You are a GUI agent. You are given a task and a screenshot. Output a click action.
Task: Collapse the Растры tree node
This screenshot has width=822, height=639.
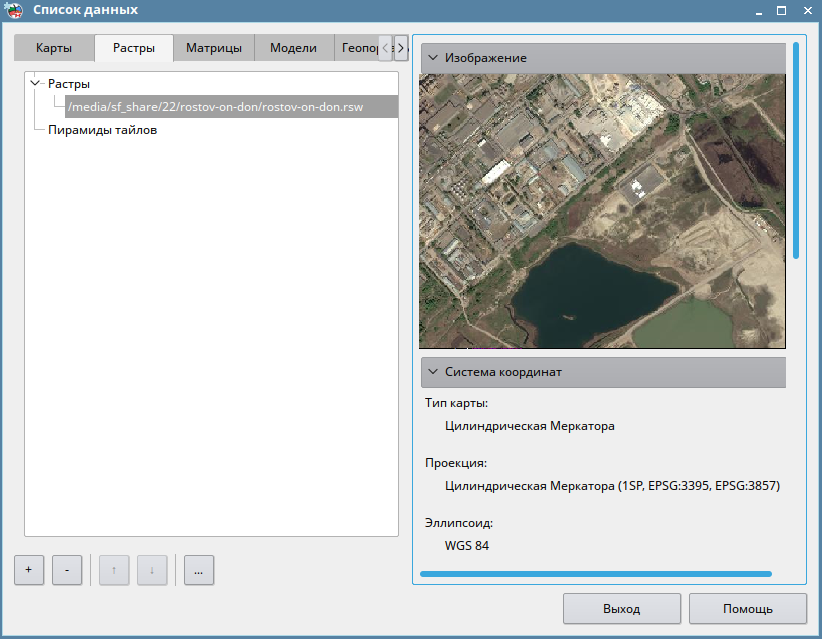(36, 84)
